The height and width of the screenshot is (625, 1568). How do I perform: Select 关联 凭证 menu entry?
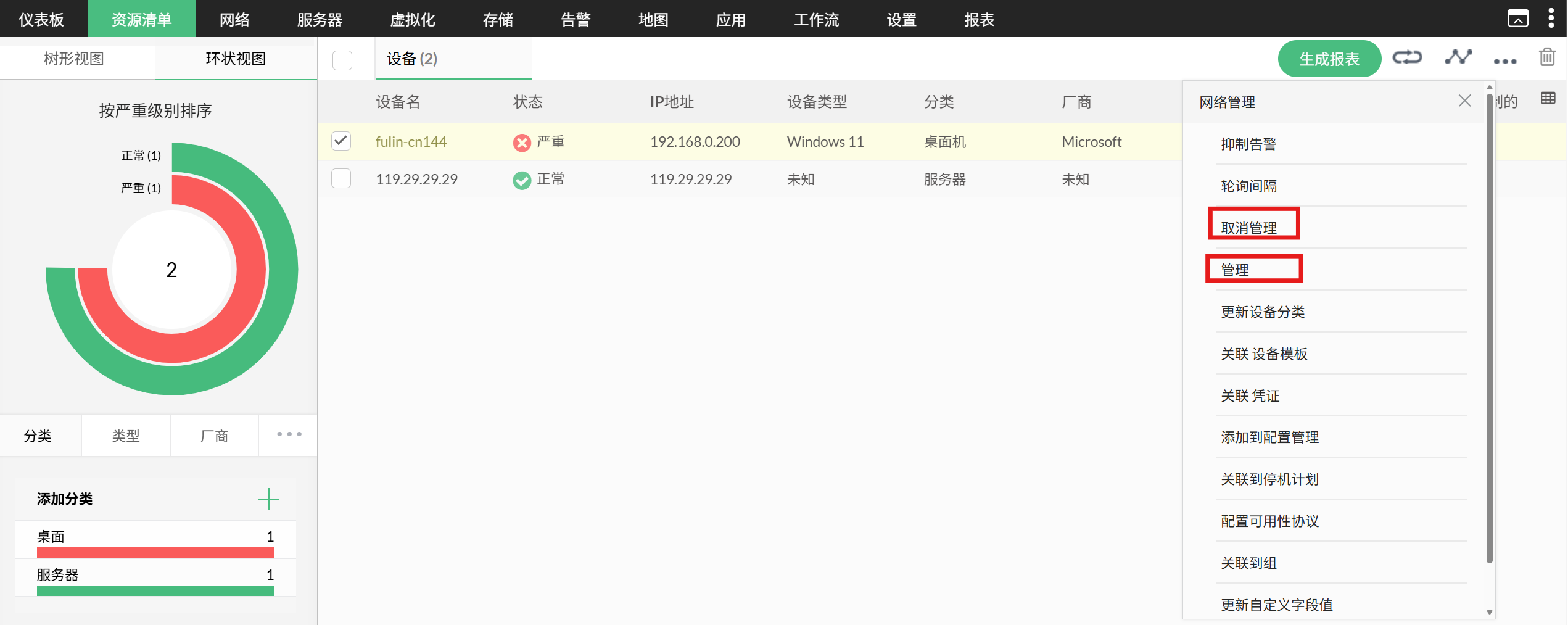(1341, 395)
